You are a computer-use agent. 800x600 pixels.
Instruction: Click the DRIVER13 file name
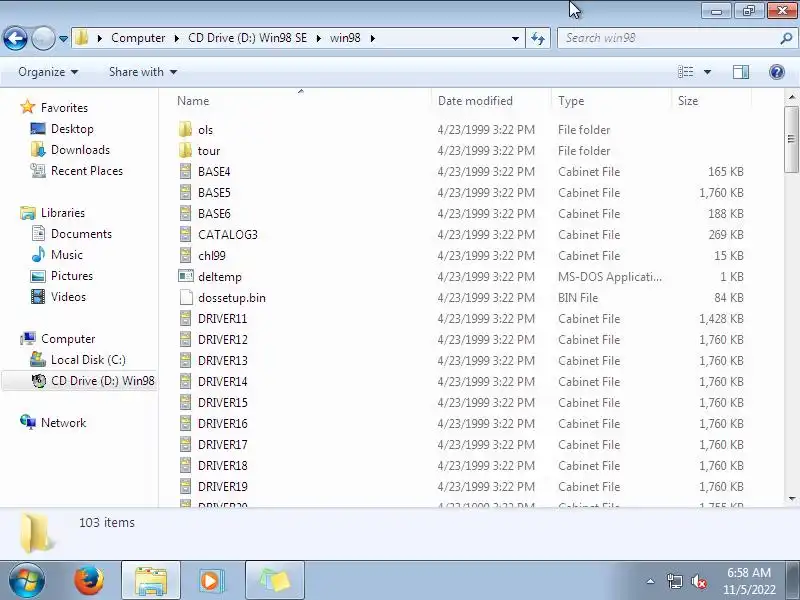coord(222,361)
